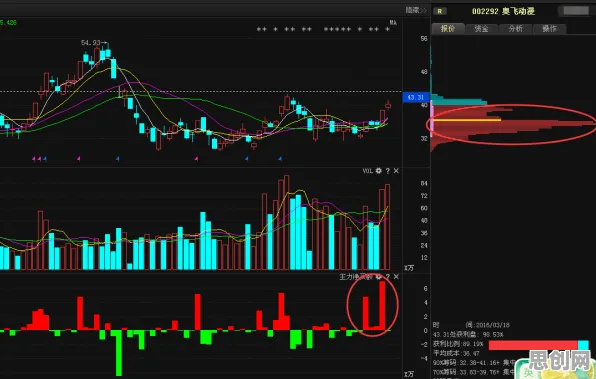Switch to the 资金 tab
Image resolution: width=596 pixels, height=379 pixels.
tap(482, 29)
